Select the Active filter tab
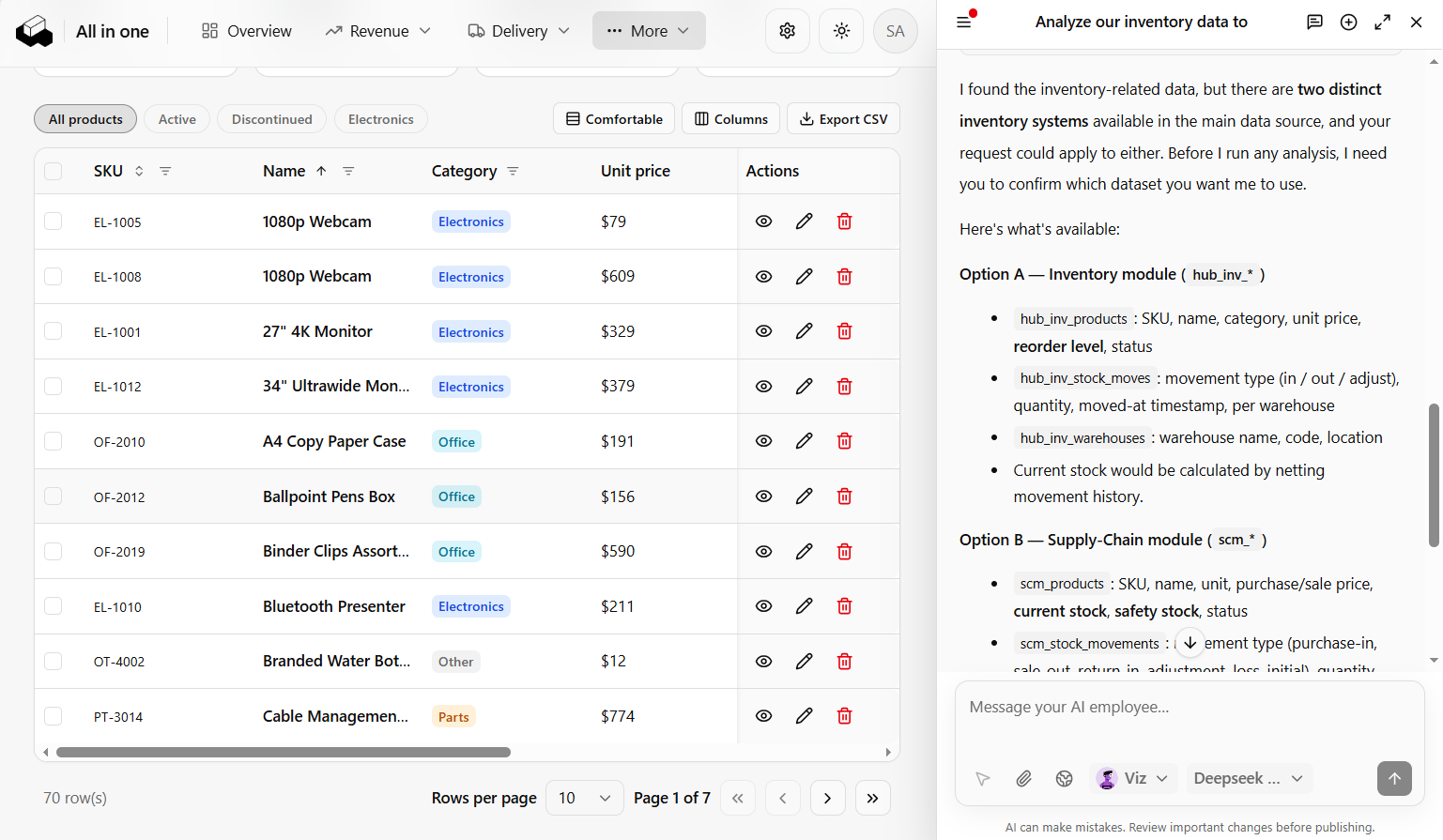The width and height of the screenshot is (1443, 840). coord(177,119)
